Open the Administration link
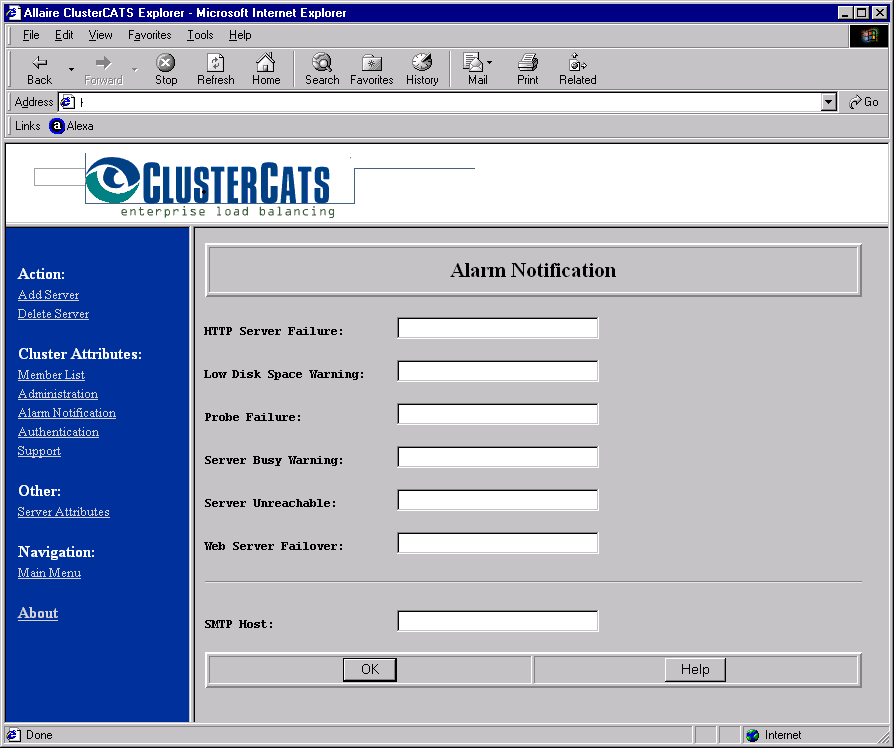The height and width of the screenshot is (748, 894). 58,394
